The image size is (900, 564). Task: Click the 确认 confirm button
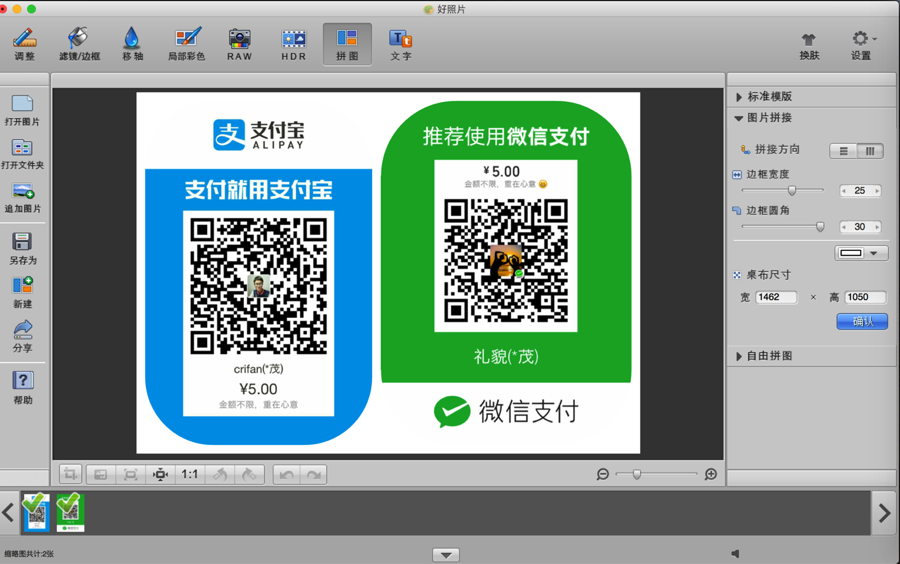(862, 321)
